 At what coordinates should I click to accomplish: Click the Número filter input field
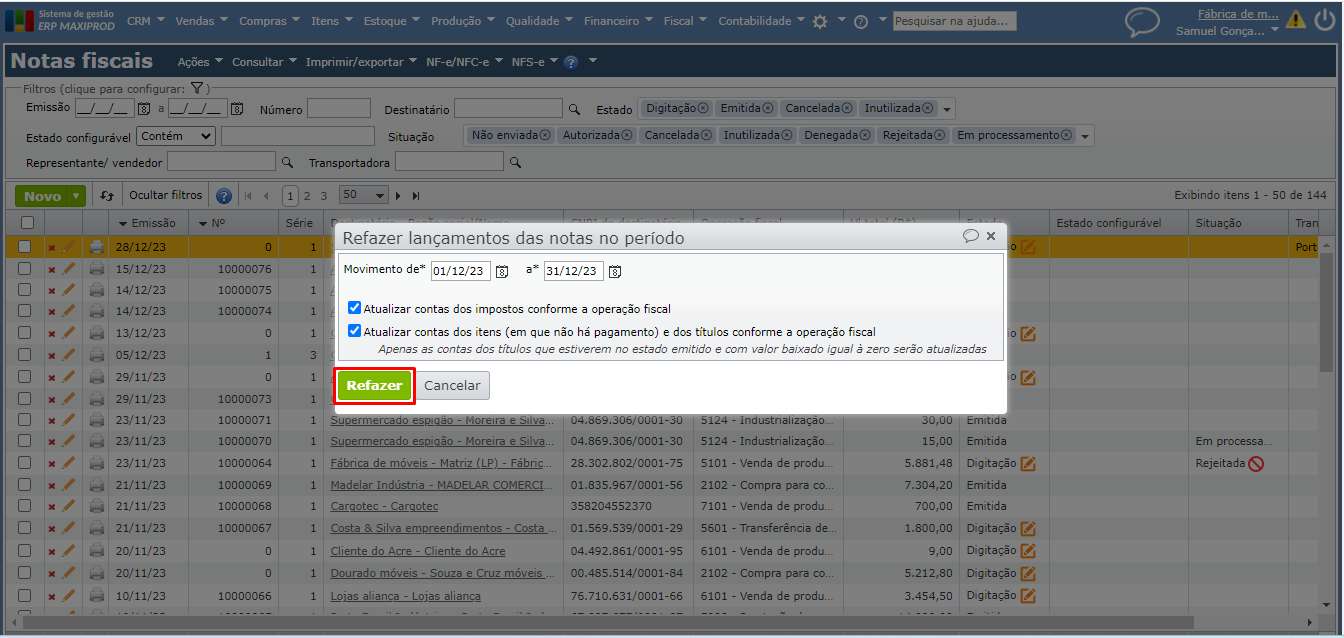tap(339, 109)
